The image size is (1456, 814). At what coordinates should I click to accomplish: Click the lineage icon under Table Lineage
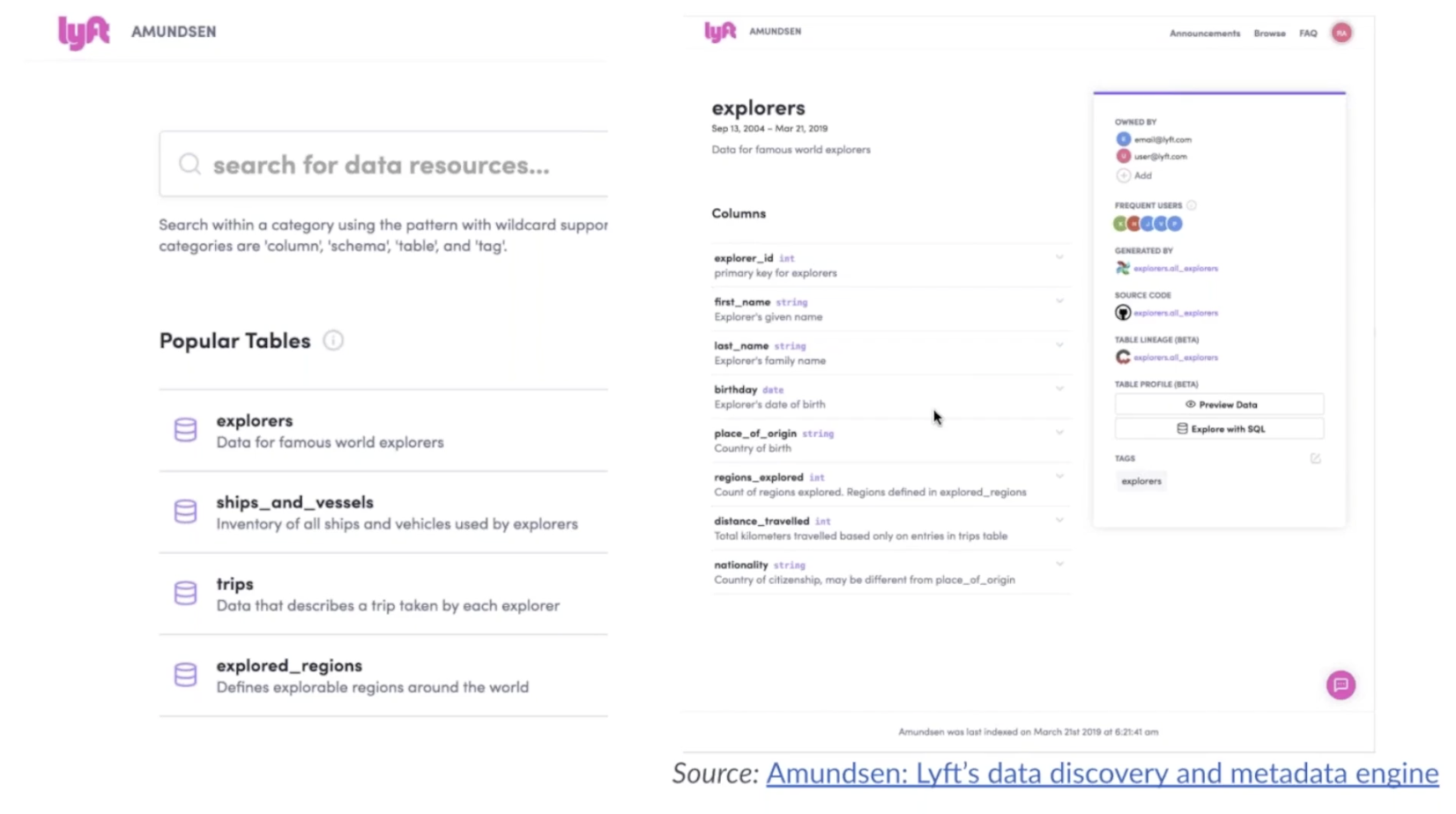pyautogui.click(x=1123, y=357)
